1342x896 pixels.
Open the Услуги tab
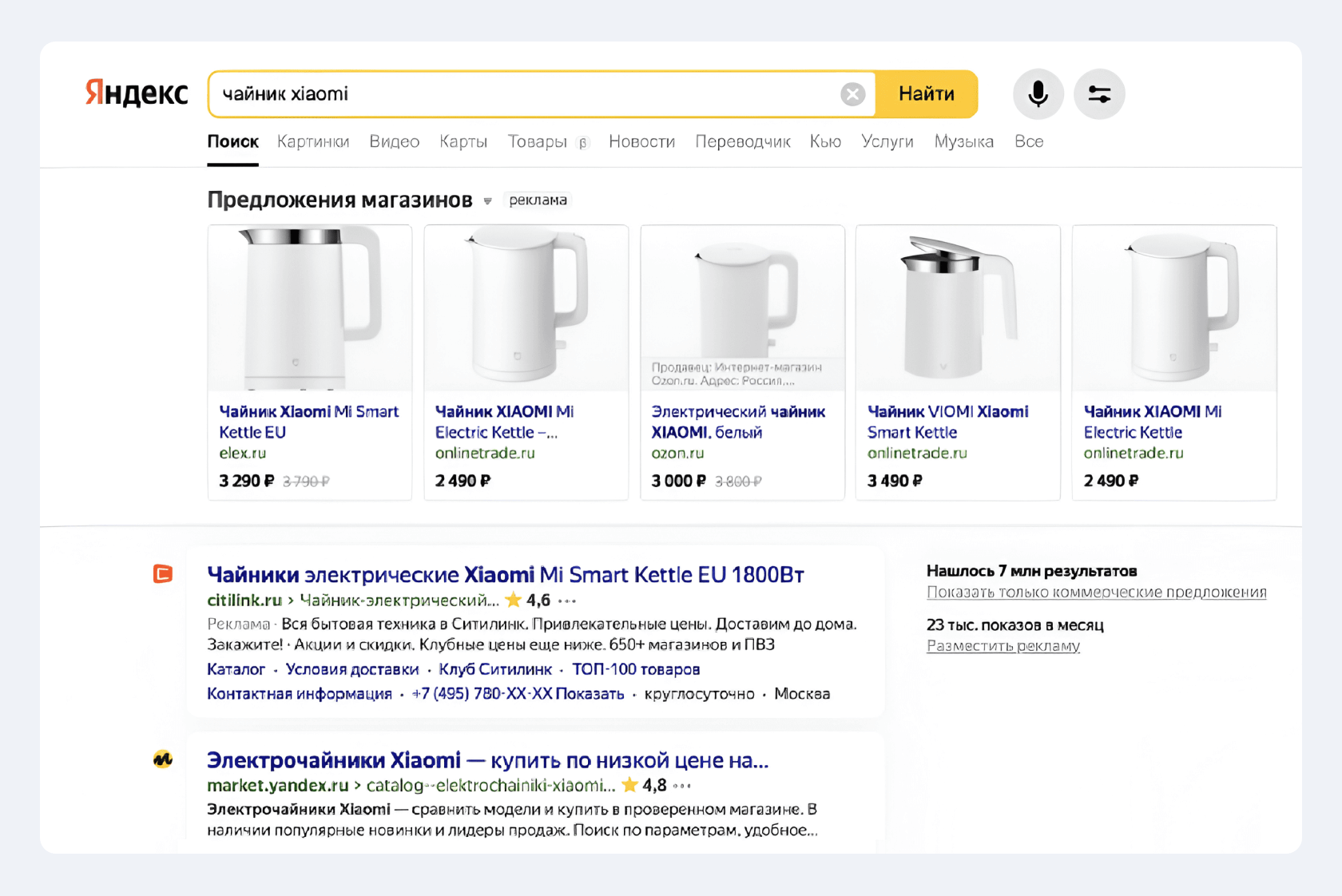point(887,142)
